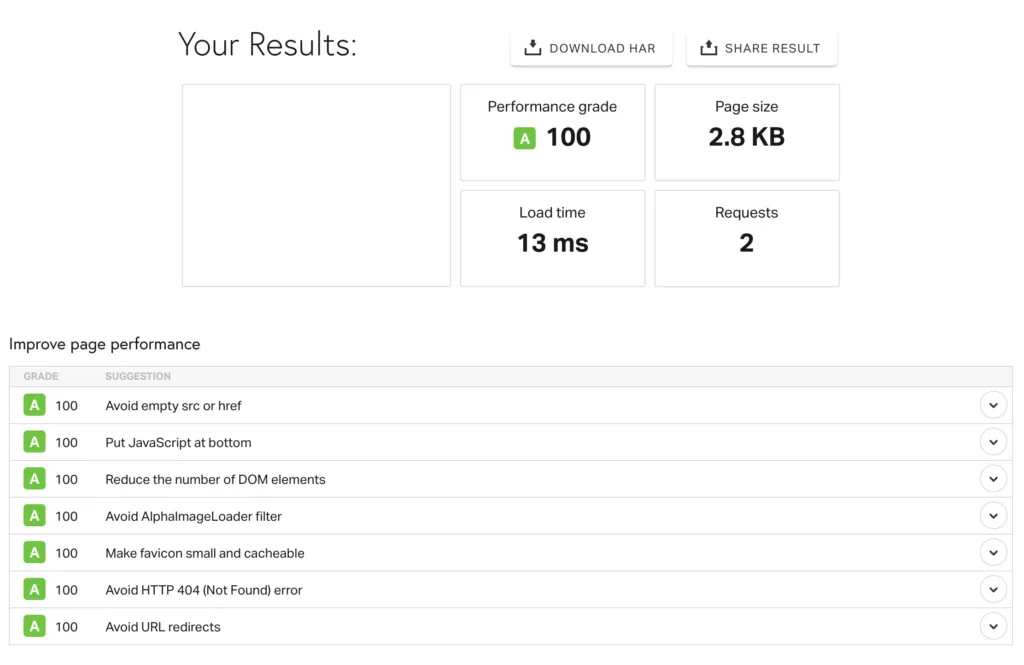Viewport: 1024px width, 665px height.
Task: Click the A grade icon on Avoid empty src row
Action: (x=35, y=405)
